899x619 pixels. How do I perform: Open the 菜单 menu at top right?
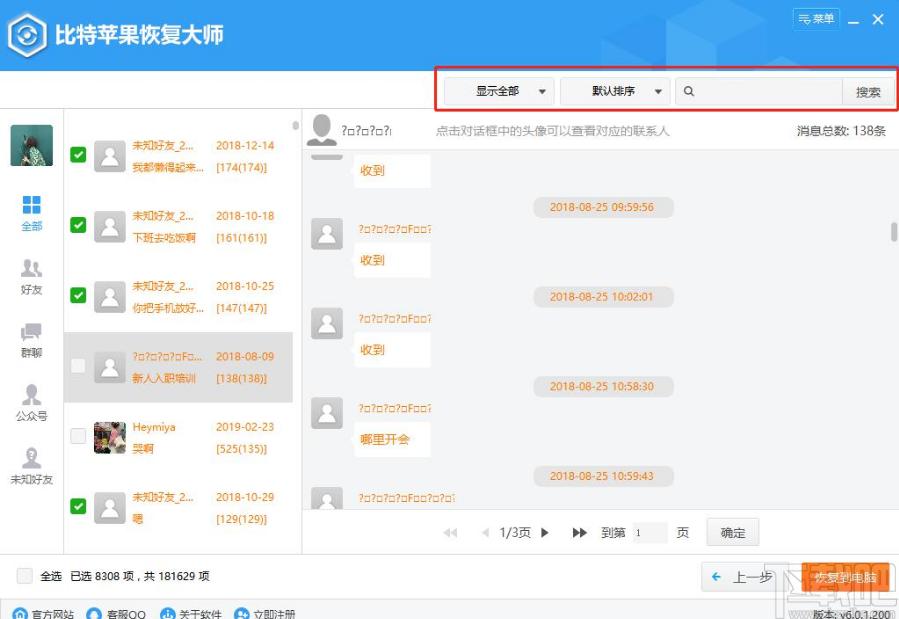[x=816, y=19]
